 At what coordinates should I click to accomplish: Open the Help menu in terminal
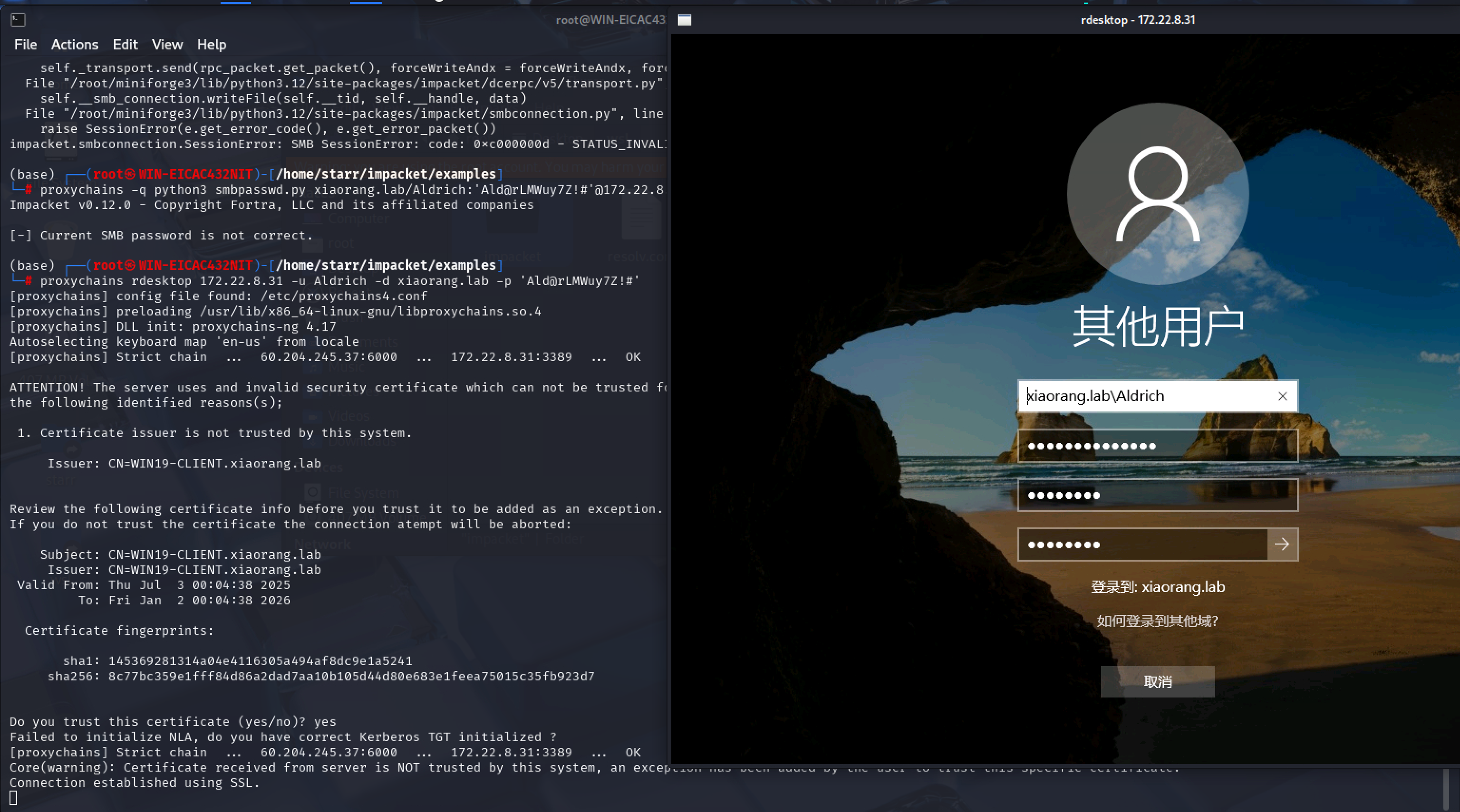[212, 45]
